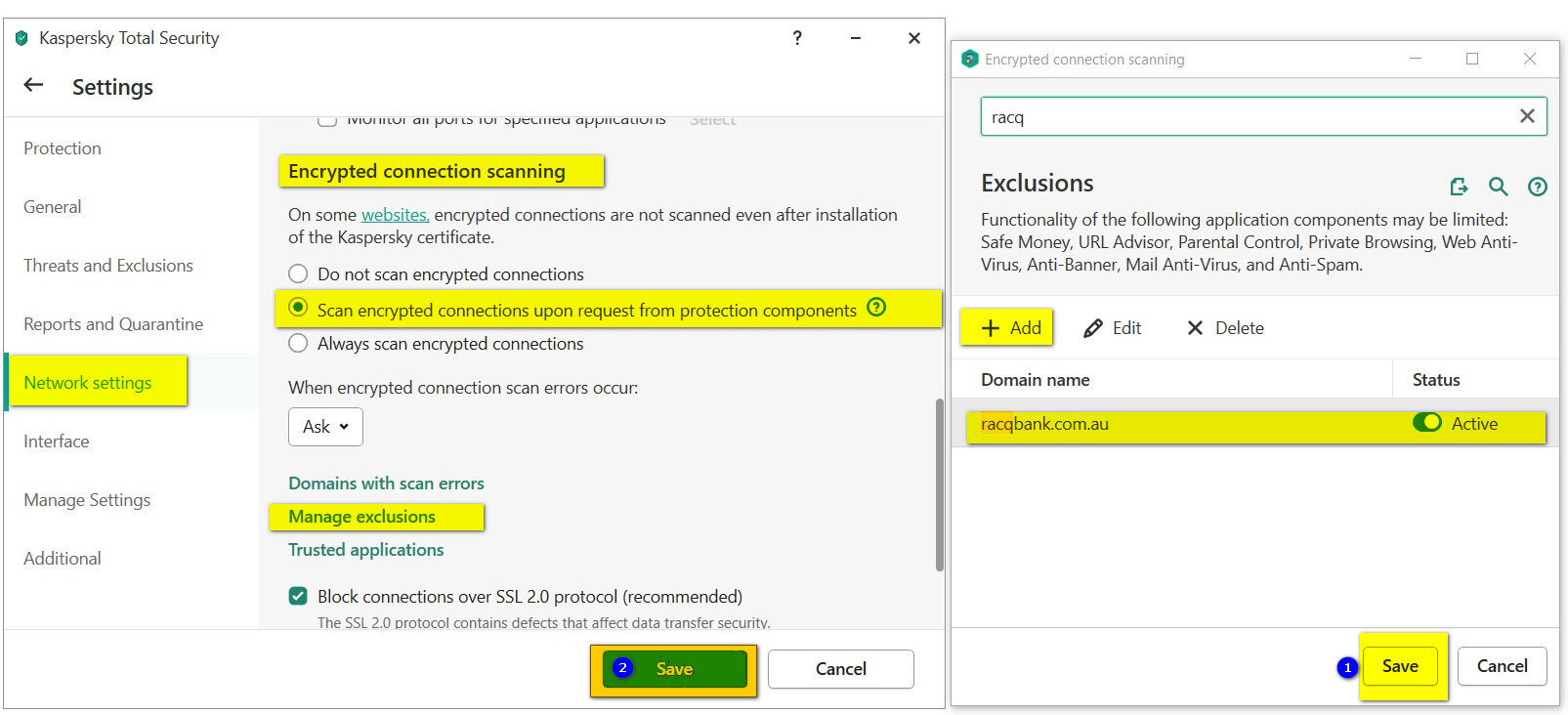Click Kaspersky Total Security shield logo
The height and width of the screenshot is (715, 1568).
click(x=21, y=38)
